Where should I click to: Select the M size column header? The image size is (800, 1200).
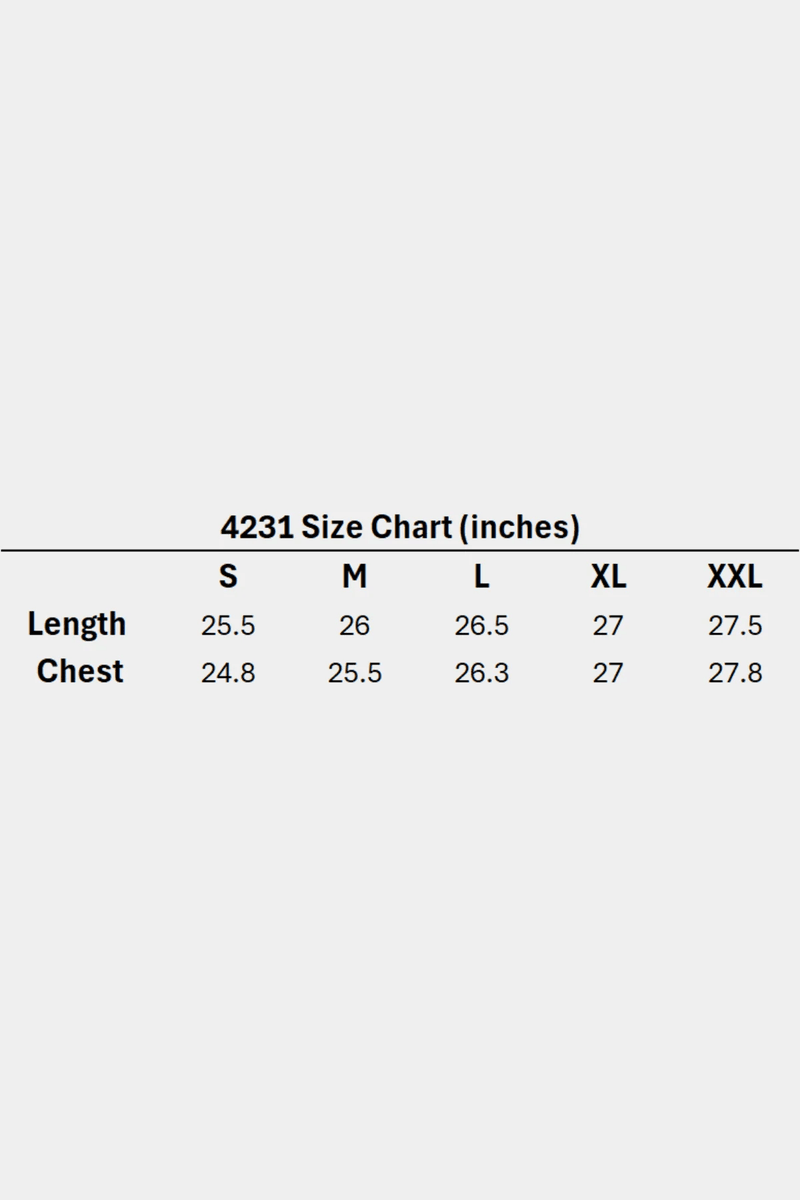pyautogui.click(x=354, y=577)
